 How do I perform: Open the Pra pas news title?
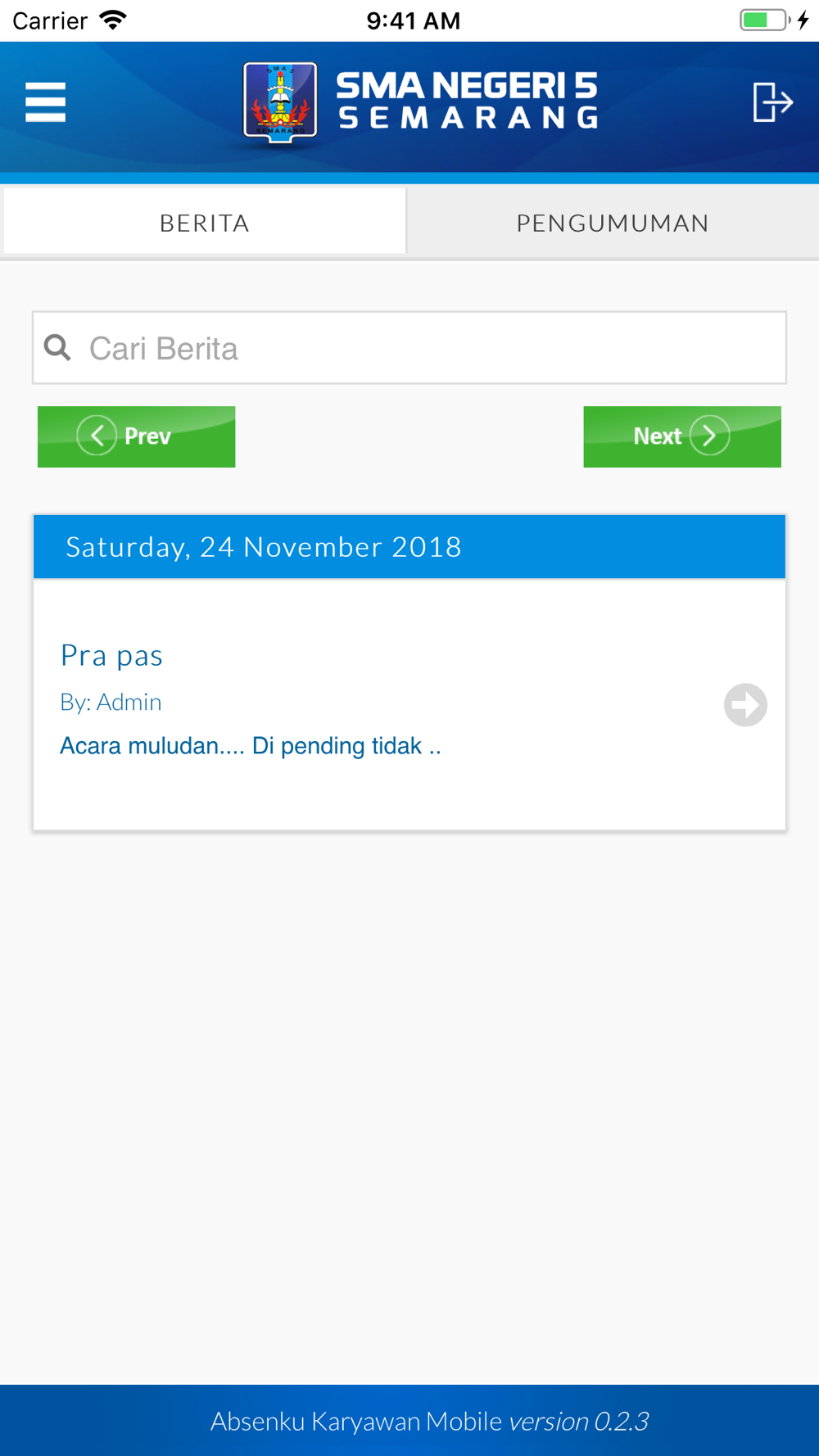[111, 655]
